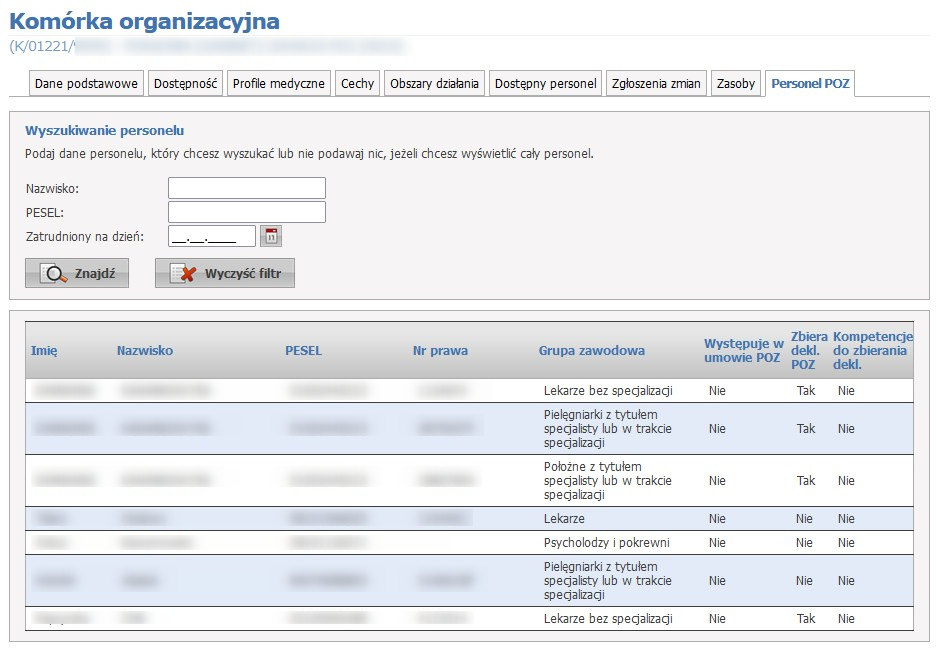Select the Zatrudniony na dzień date field
Viewport: 936px width, 649px height.
tap(211, 236)
